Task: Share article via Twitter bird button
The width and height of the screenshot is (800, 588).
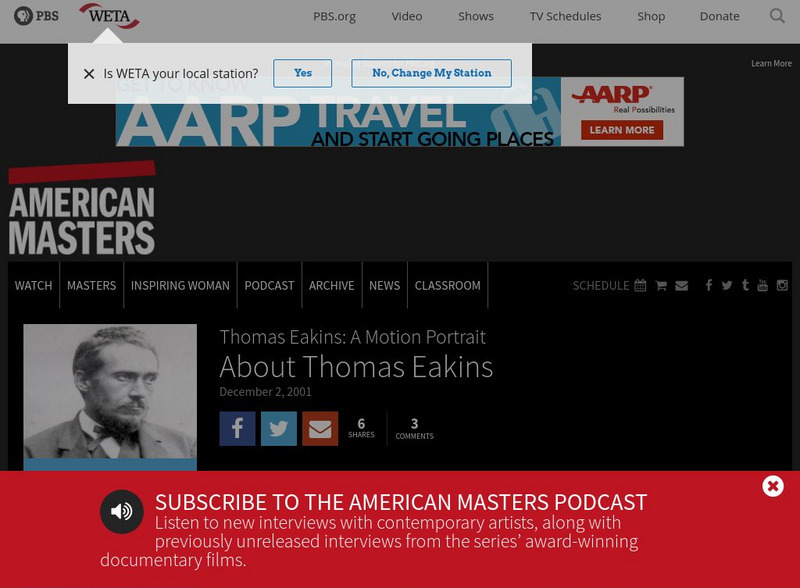Action: tap(279, 429)
